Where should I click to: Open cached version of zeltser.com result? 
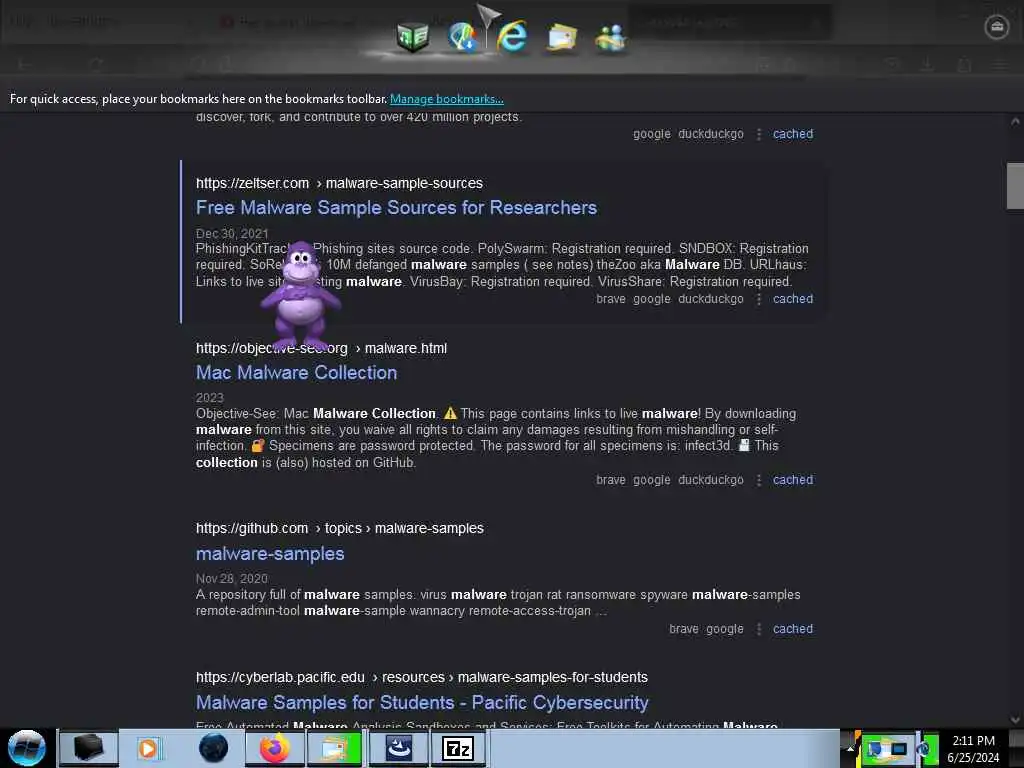(793, 299)
